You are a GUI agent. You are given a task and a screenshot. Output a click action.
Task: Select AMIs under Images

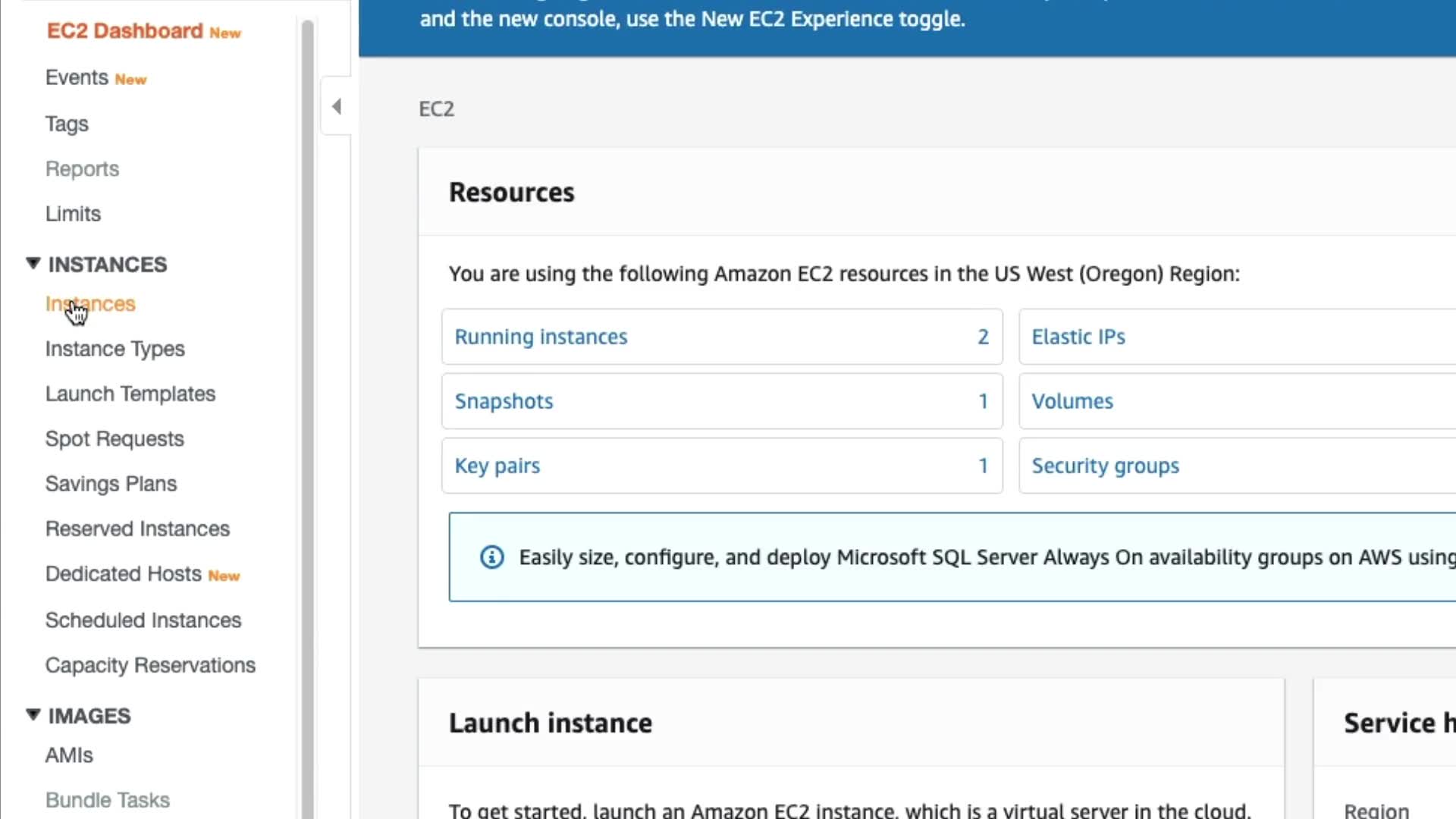click(x=69, y=755)
